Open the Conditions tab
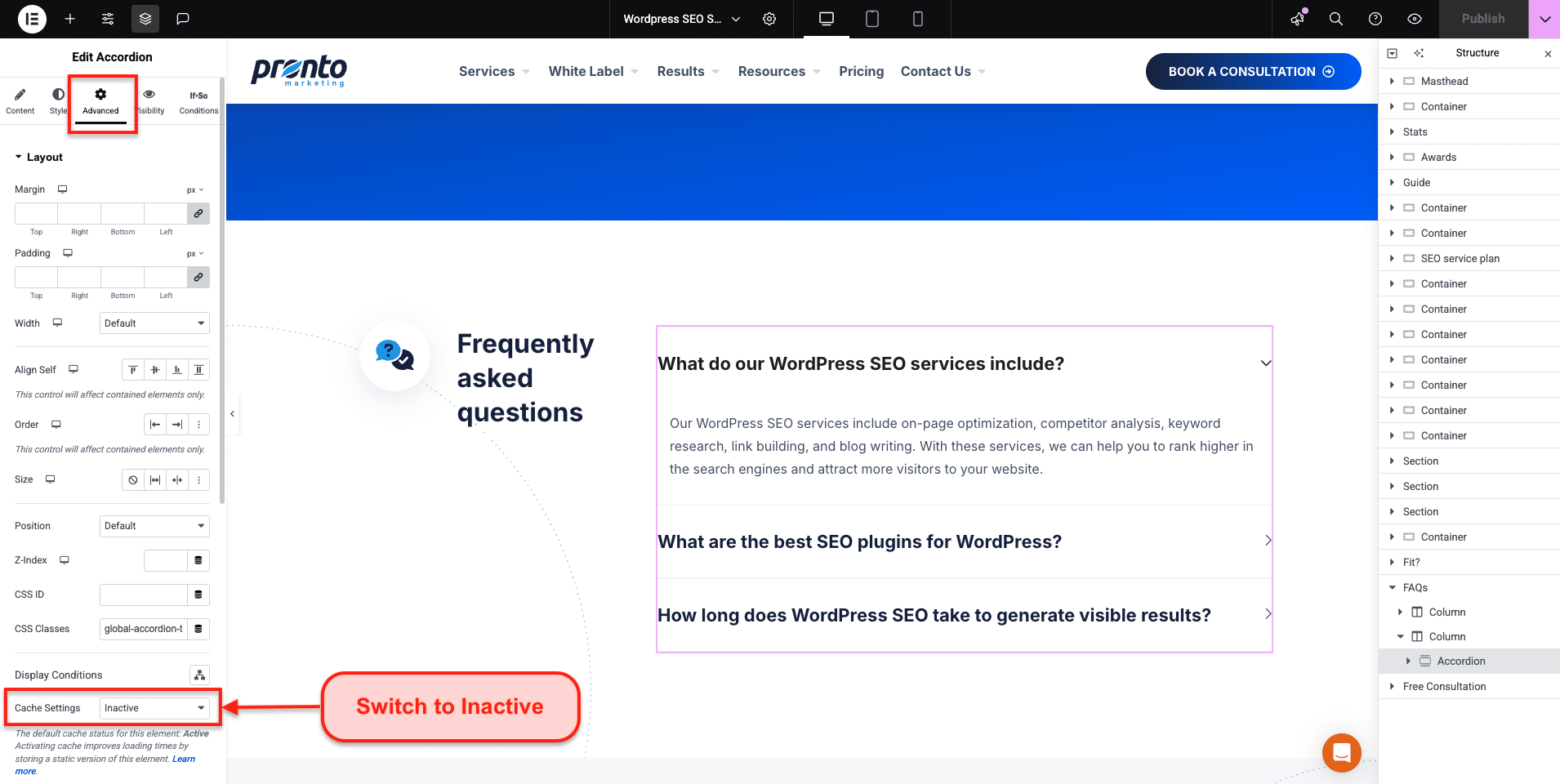The height and width of the screenshot is (784, 1560). (198, 102)
